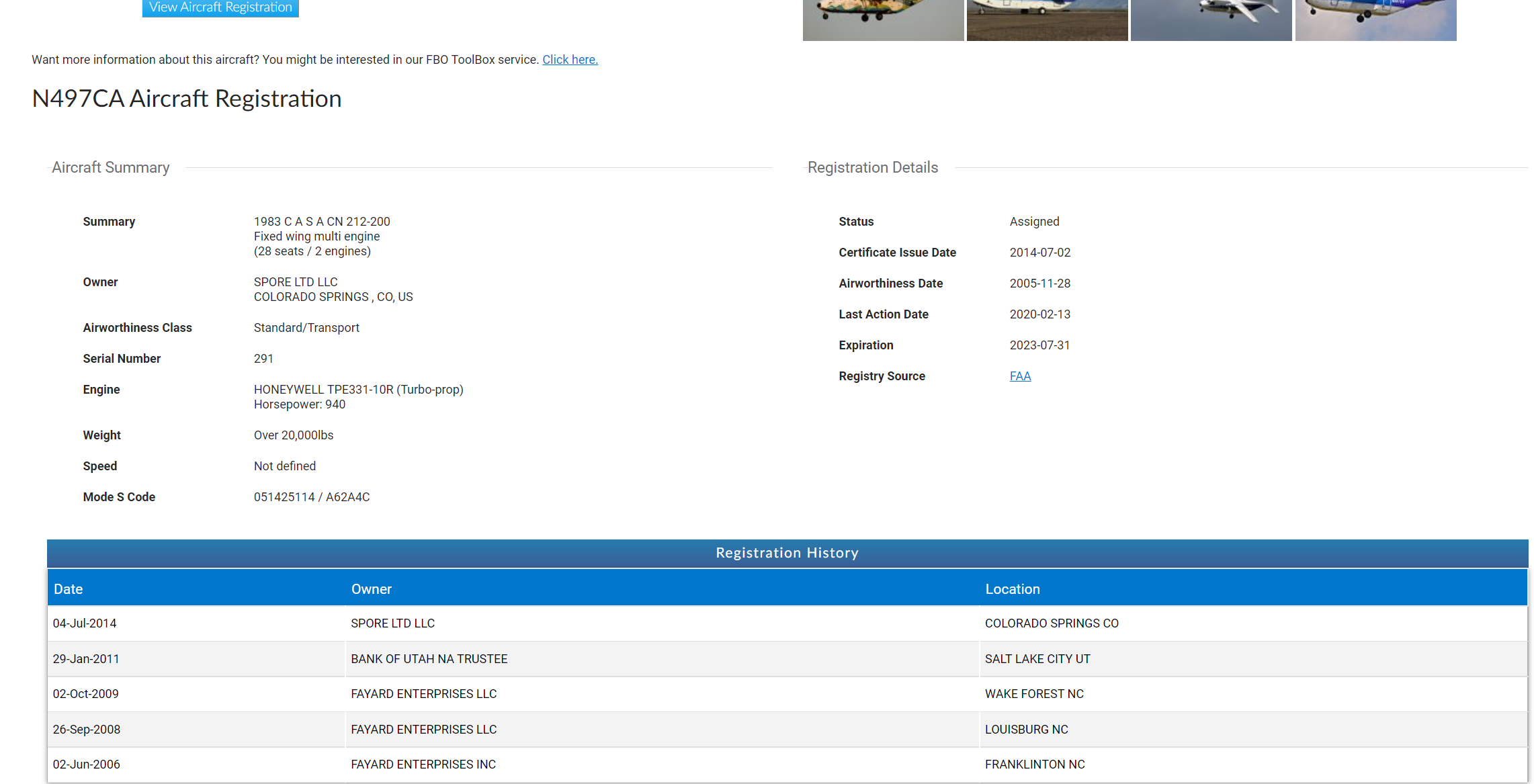Open the FBO ToolBox 'Click here.' link

click(x=570, y=60)
